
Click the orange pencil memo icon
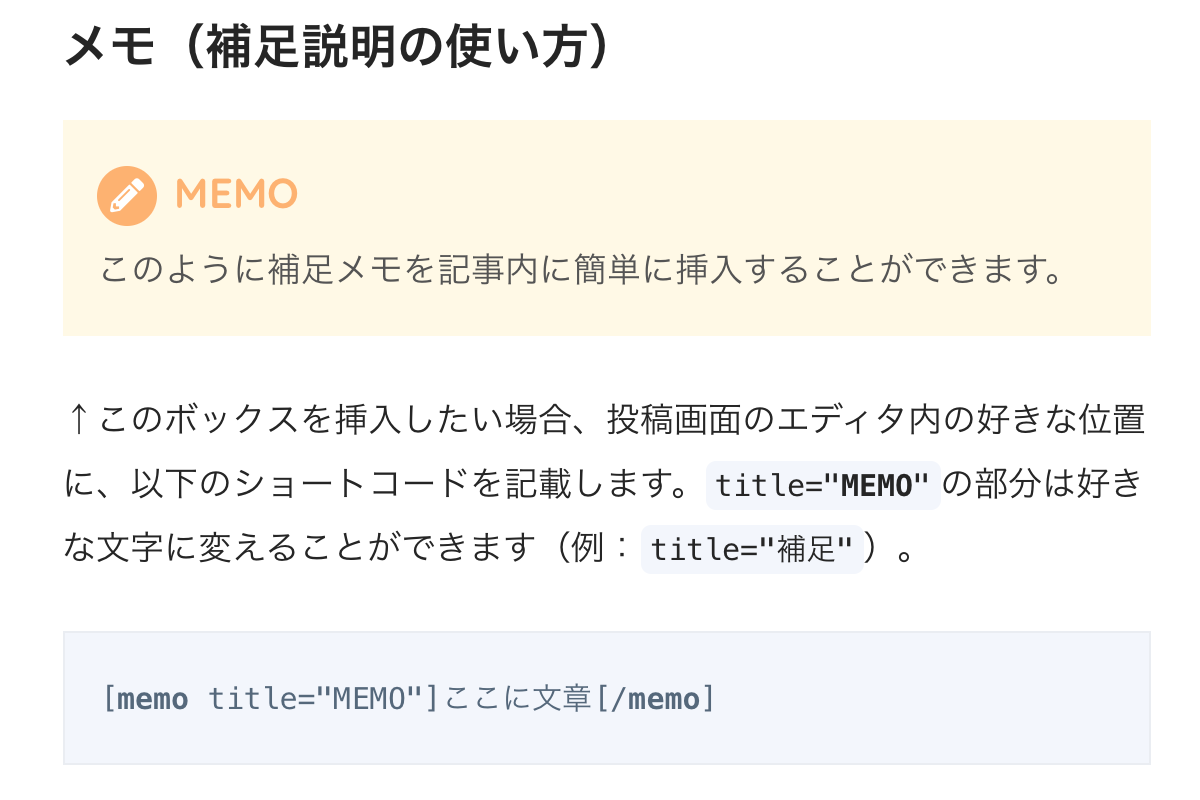pyautogui.click(x=126, y=195)
